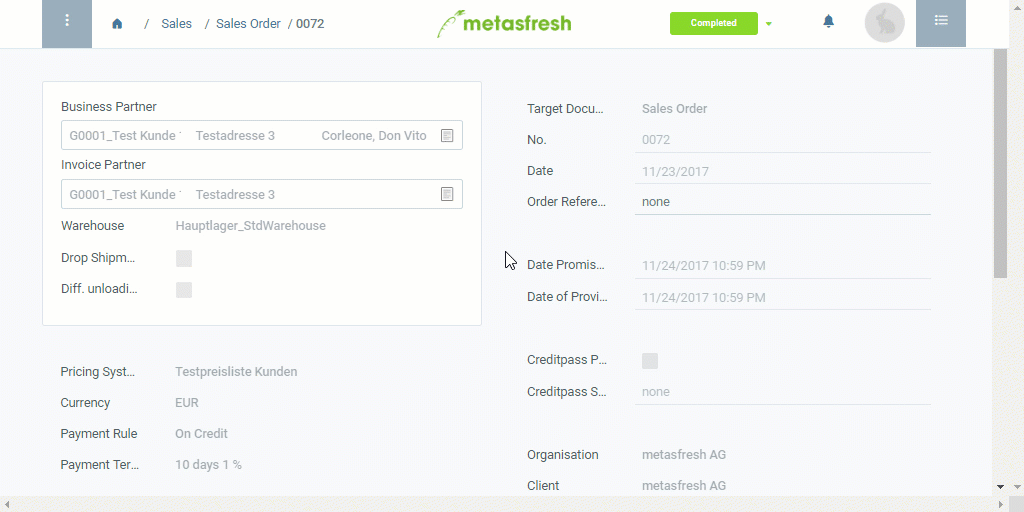Open the Completed status dropdown

pos(714,23)
